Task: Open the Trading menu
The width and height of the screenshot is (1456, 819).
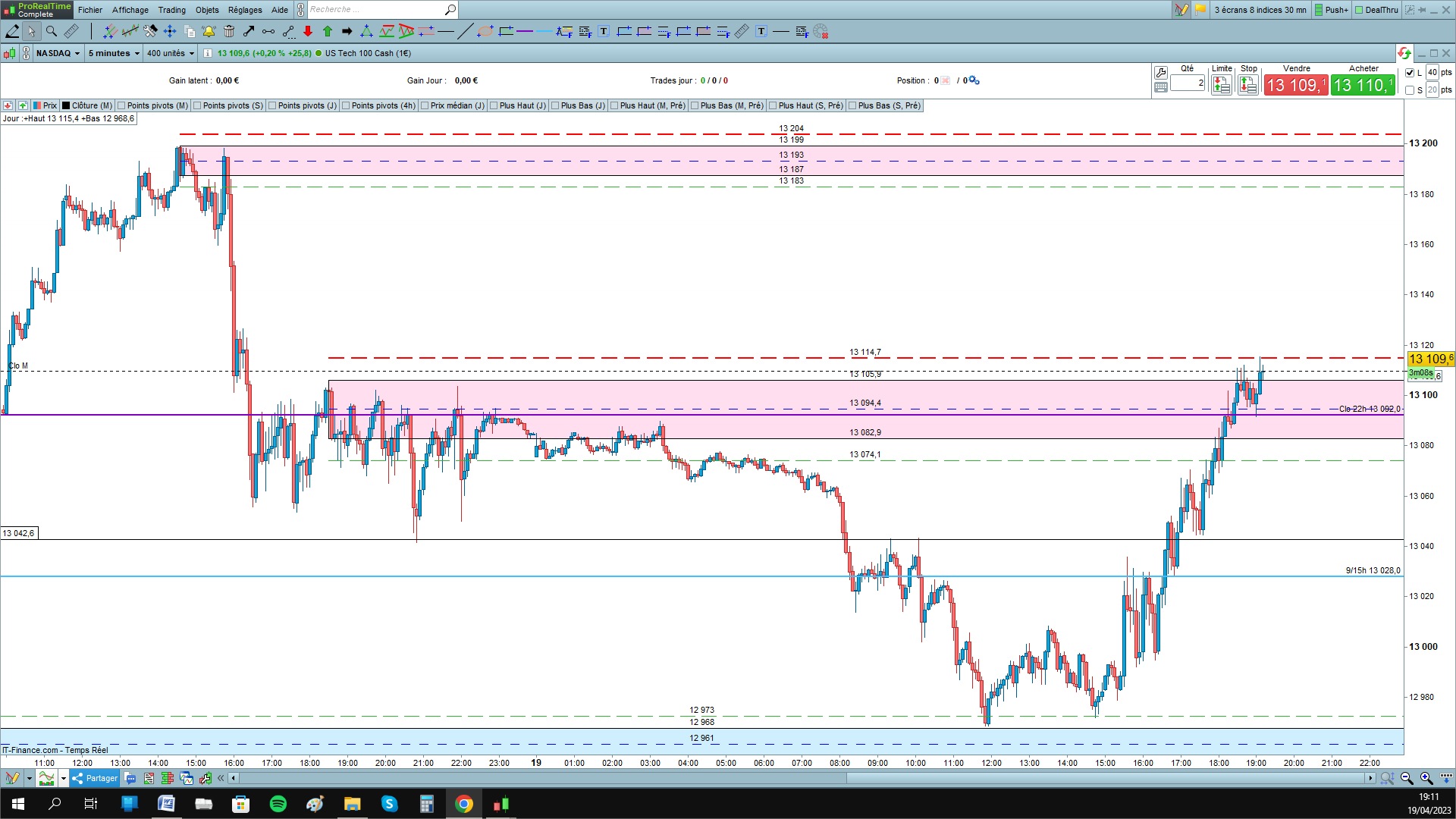Action: click(x=171, y=10)
